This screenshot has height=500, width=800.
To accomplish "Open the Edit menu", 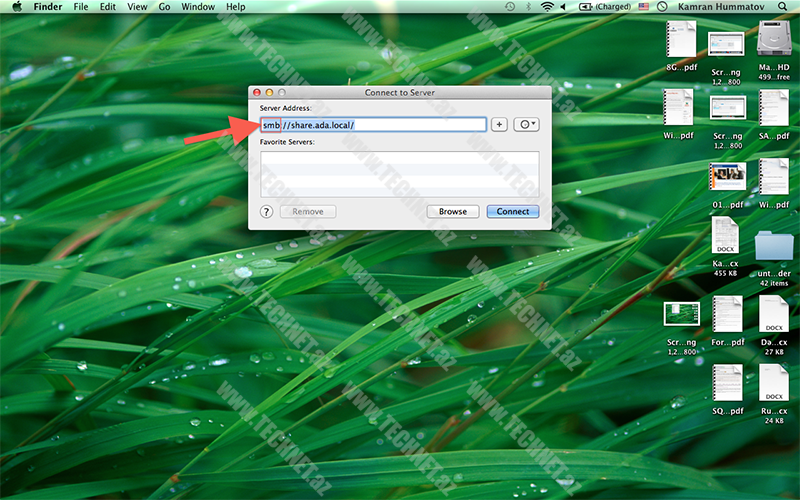I will 108,7.
